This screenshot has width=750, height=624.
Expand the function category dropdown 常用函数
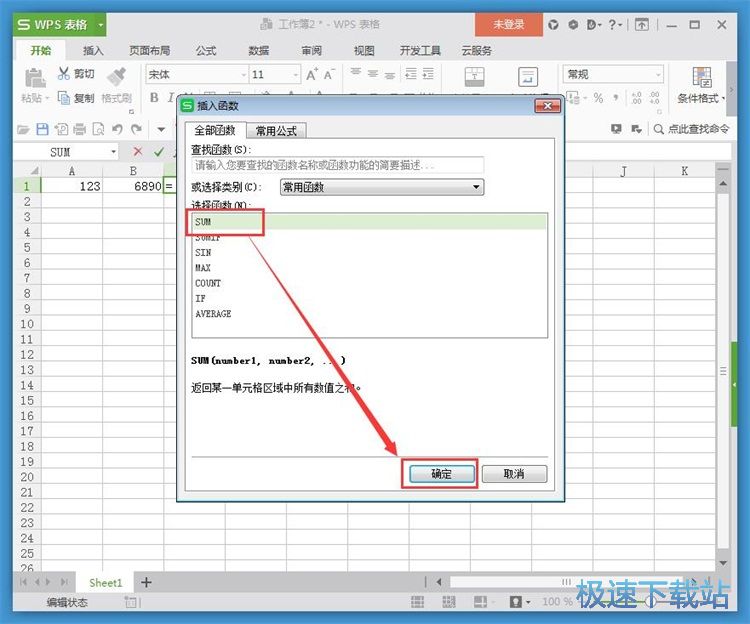click(x=476, y=187)
